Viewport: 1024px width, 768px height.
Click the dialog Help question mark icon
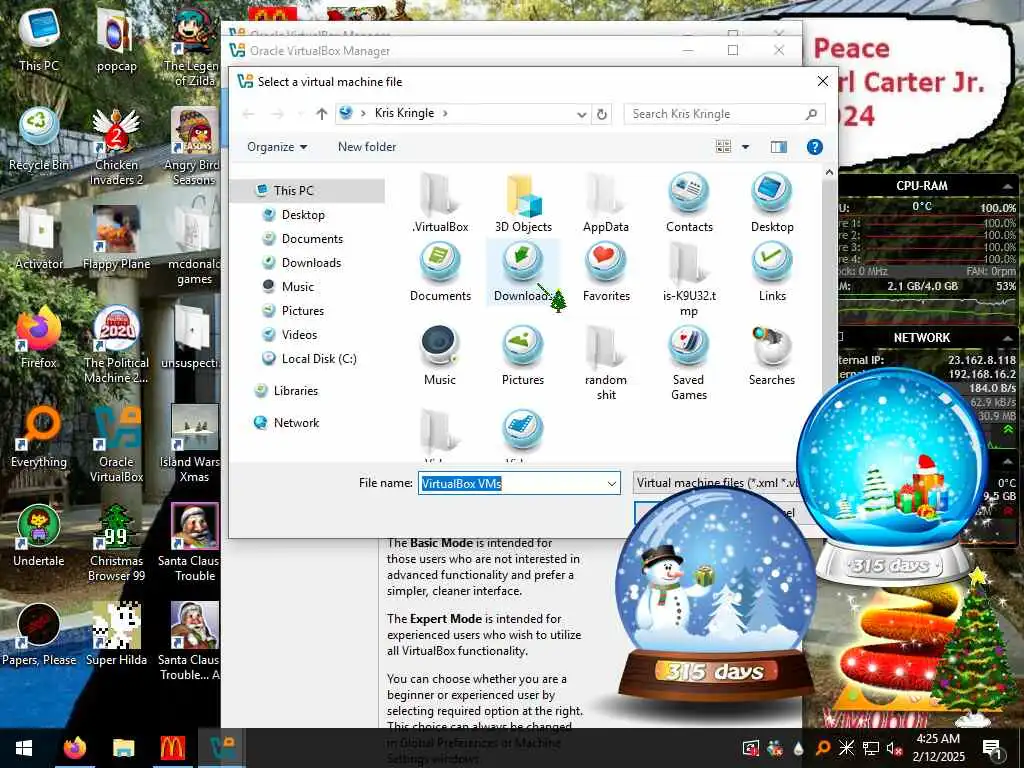click(x=814, y=147)
